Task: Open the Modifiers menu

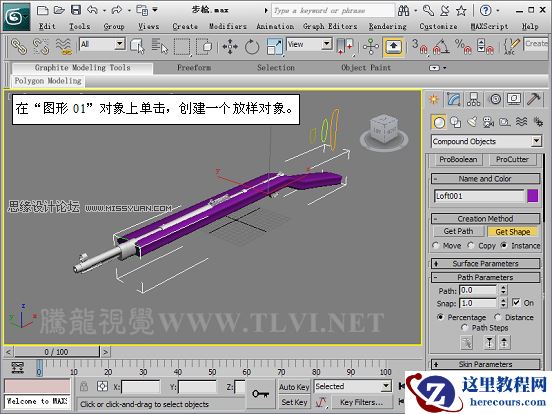Action: click(x=228, y=26)
